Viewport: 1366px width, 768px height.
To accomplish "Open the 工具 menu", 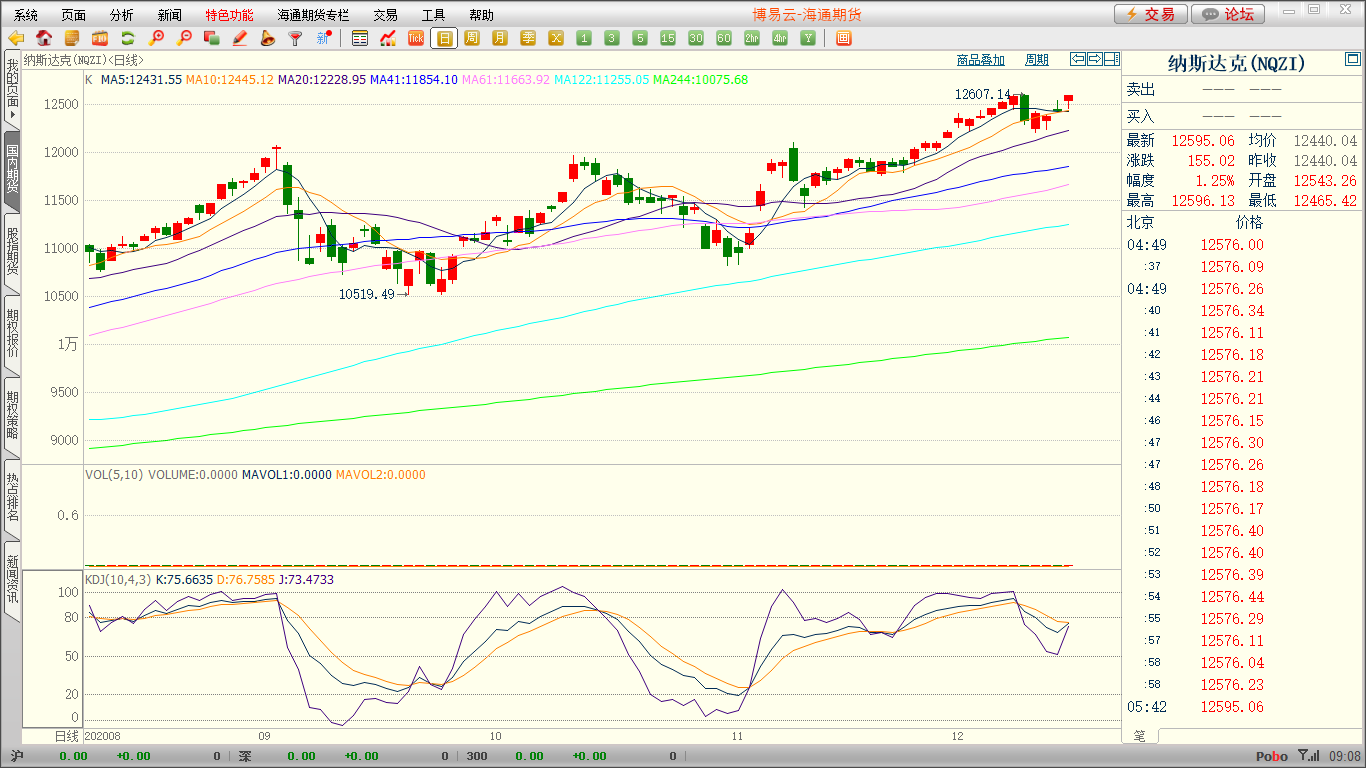I will (433, 15).
